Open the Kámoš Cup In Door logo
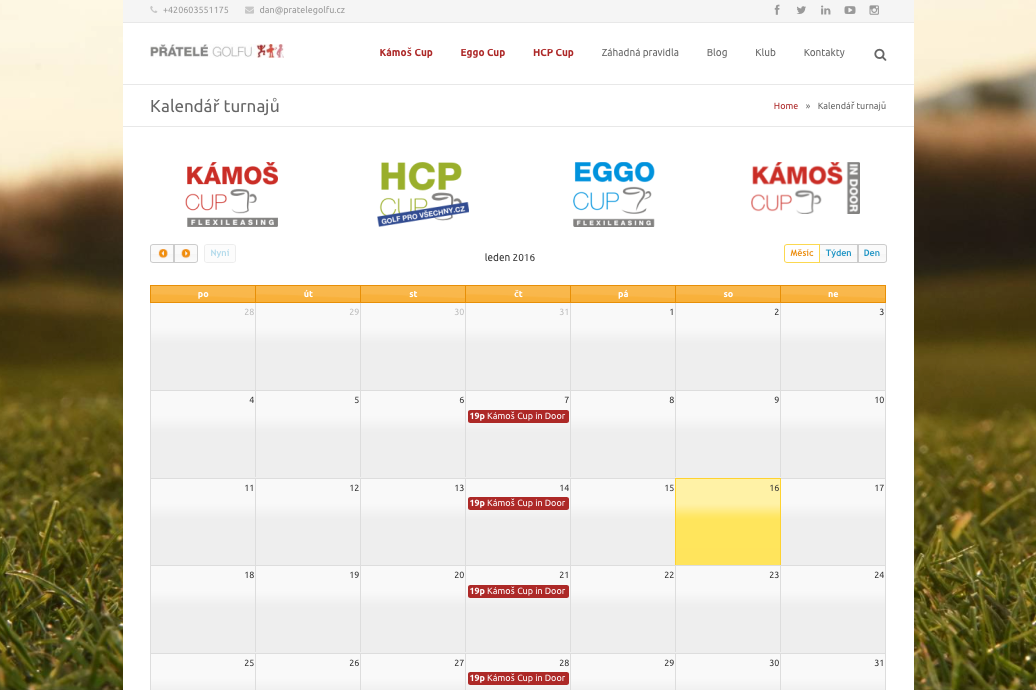 [x=805, y=188]
